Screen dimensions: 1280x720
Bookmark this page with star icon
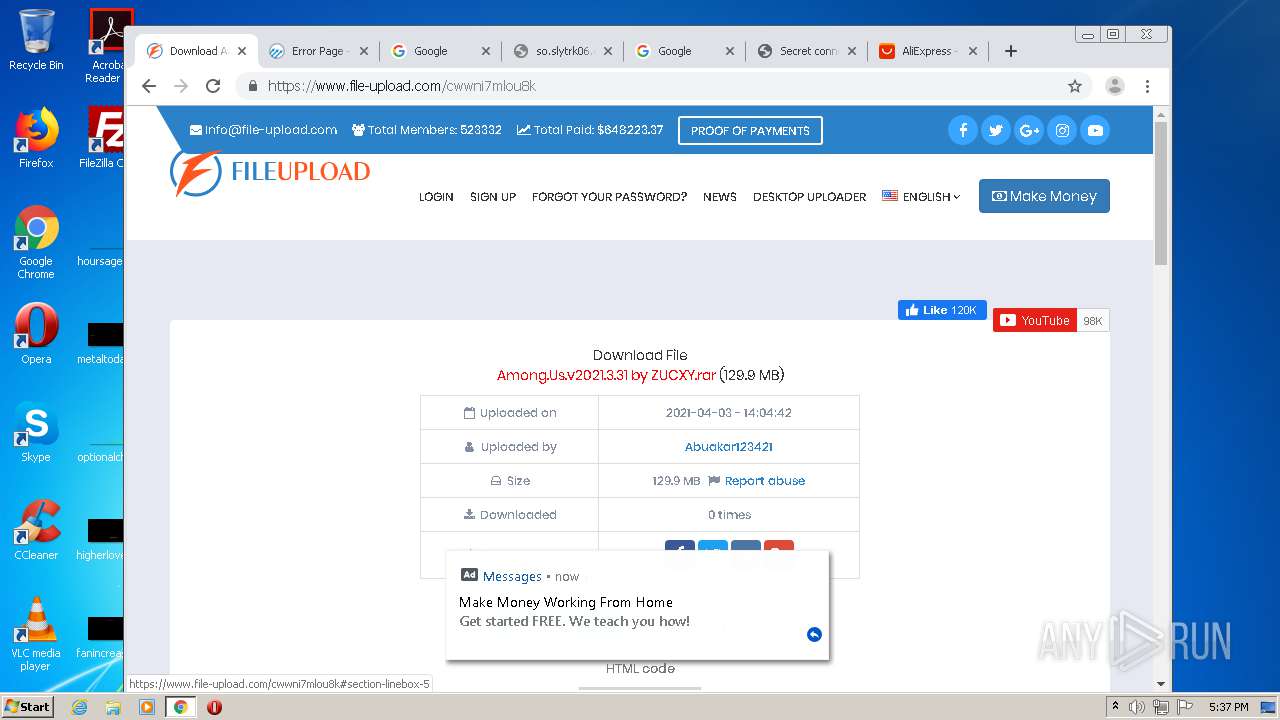pyautogui.click(x=1075, y=86)
